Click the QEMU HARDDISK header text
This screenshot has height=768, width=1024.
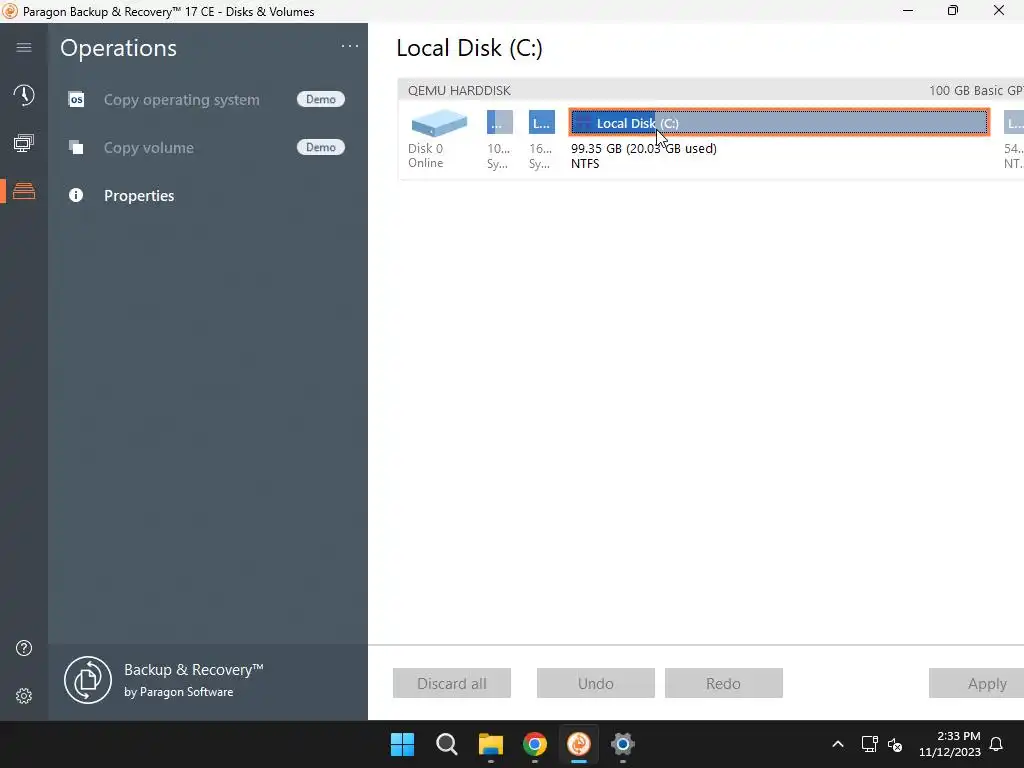point(459,90)
